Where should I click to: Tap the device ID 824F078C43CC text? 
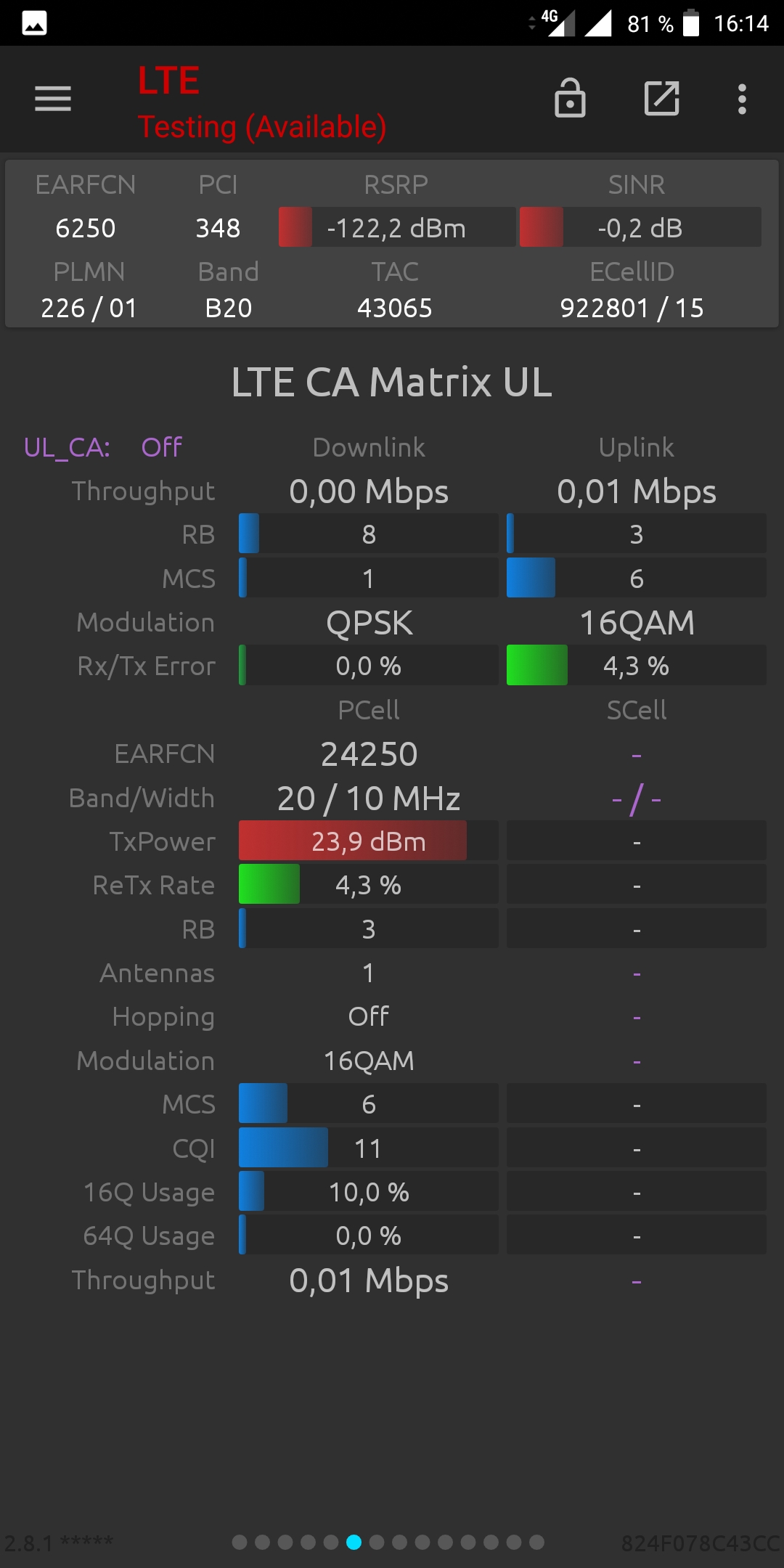pyautogui.click(x=701, y=1543)
